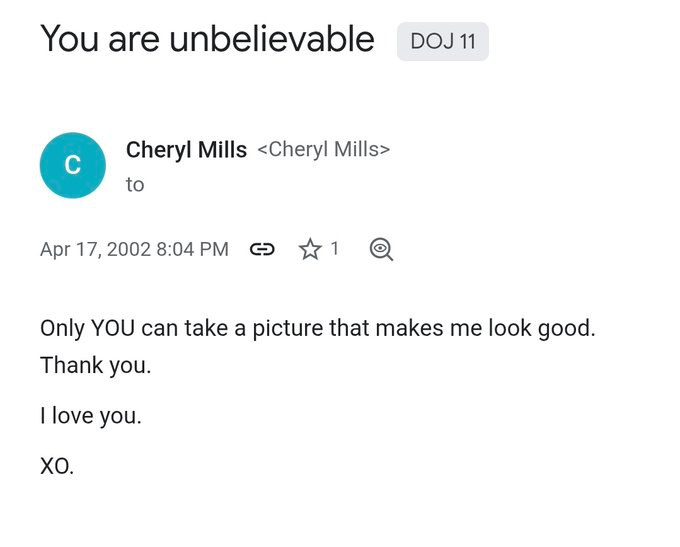Copy the email link via chain icon
680x547 pixels.
click(x=262, y=249)
